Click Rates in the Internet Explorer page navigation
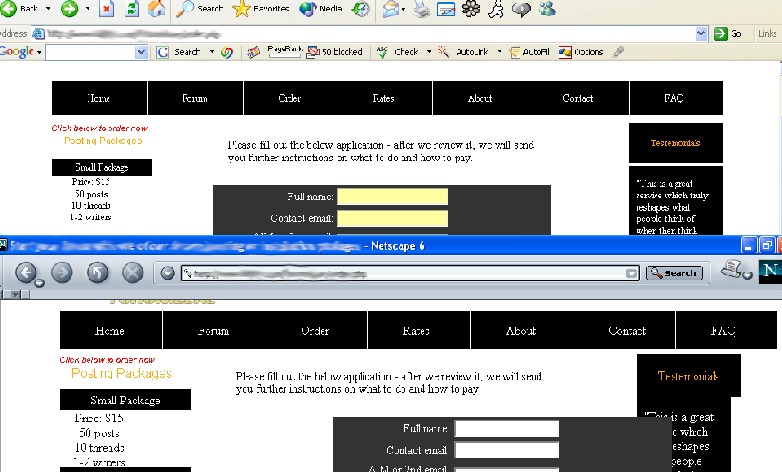This screenshot has height=472, width=782. pos(384,98)
